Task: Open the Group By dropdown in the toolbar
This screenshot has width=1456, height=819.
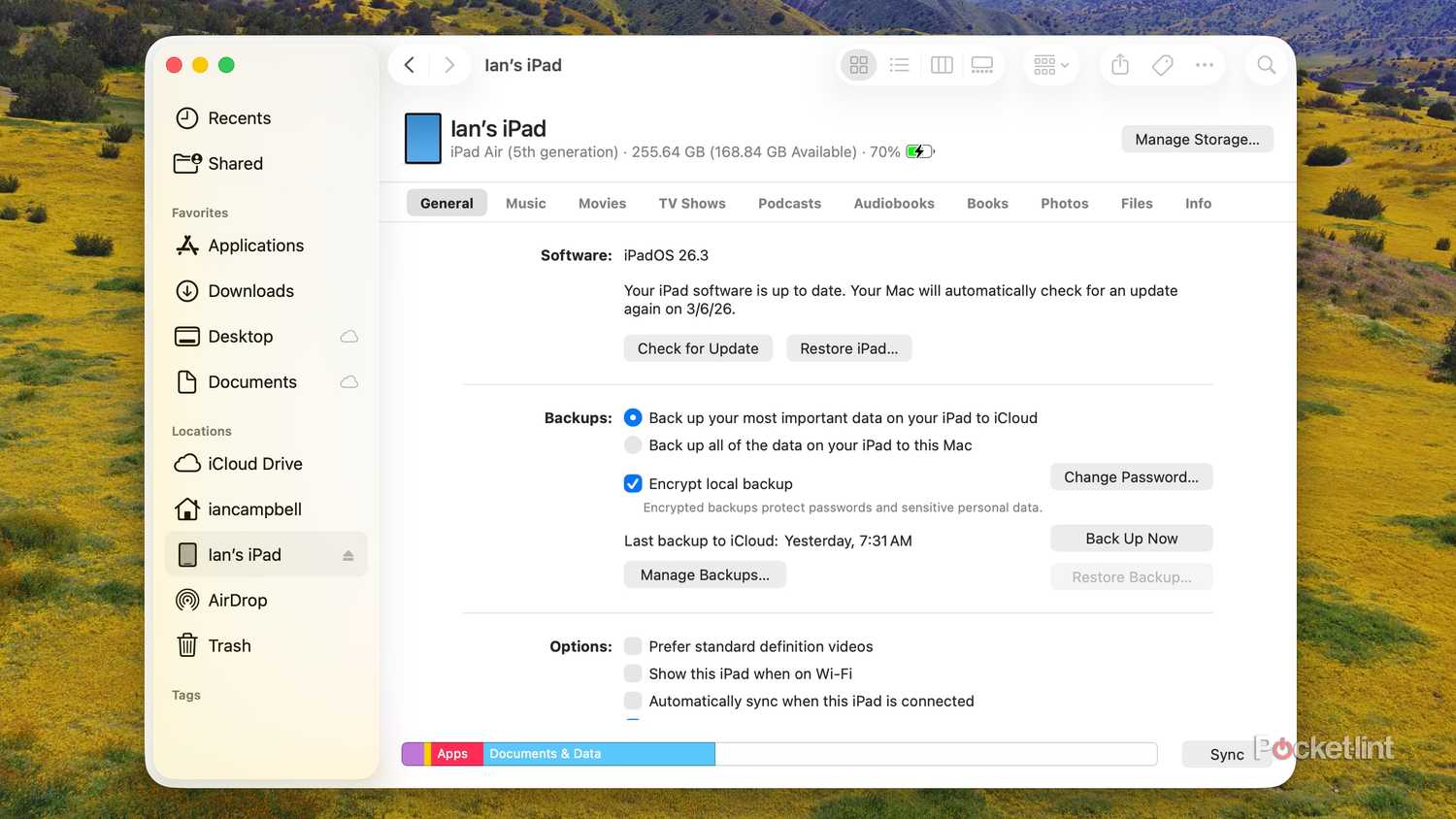Action: pyautogui.click(x=1050, y=64)
